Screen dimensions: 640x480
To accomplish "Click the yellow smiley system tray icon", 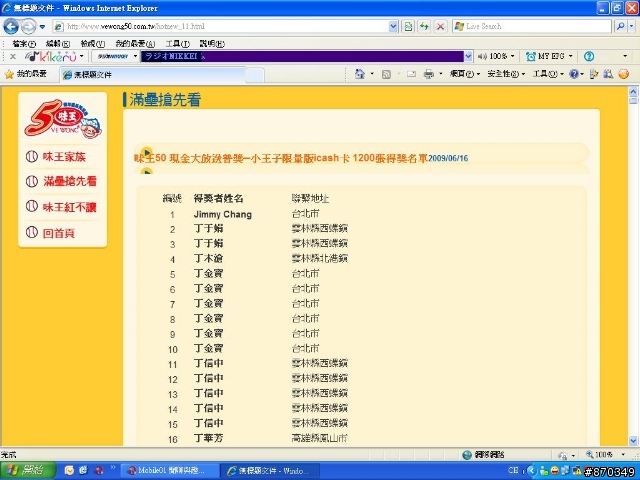I will tap(555, 471).
